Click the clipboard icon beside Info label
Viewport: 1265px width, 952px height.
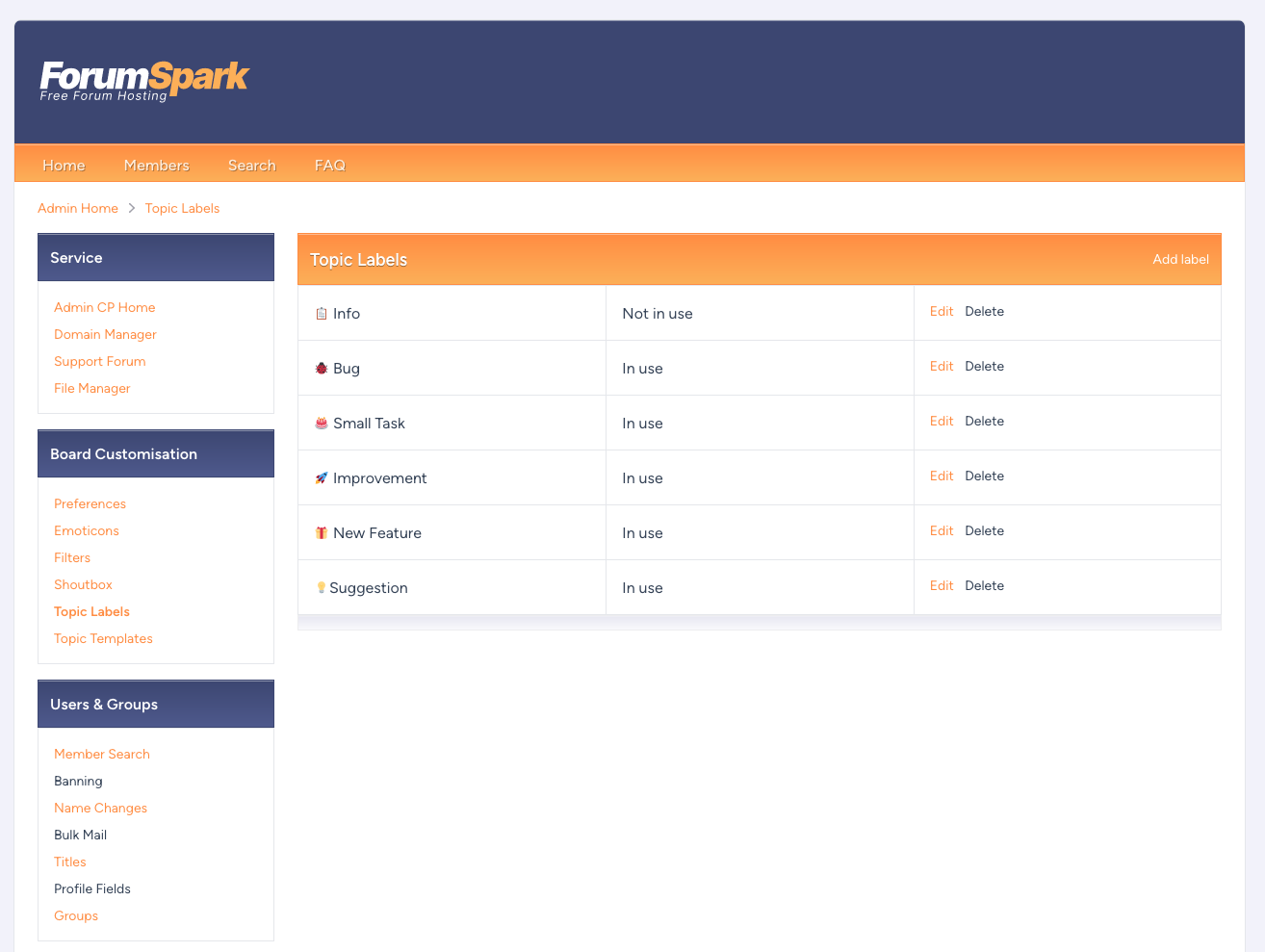pyautogui.click(x=322, y=312)
